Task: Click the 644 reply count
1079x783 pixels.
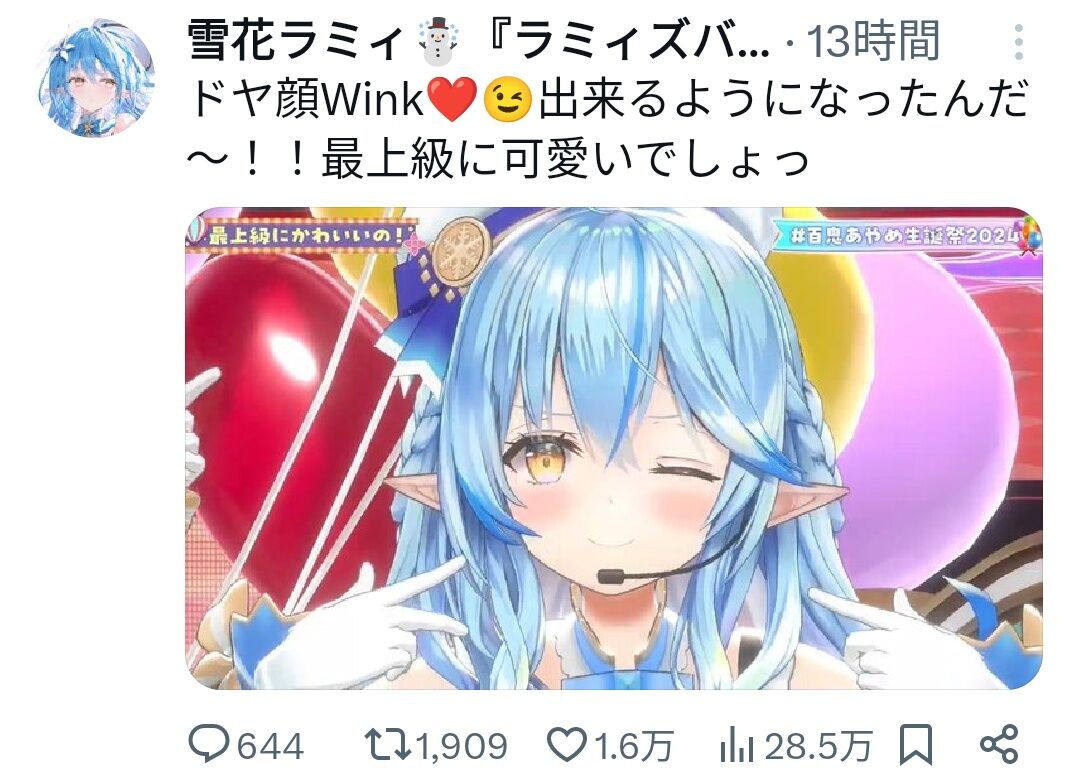Action: tap(270, 747)
